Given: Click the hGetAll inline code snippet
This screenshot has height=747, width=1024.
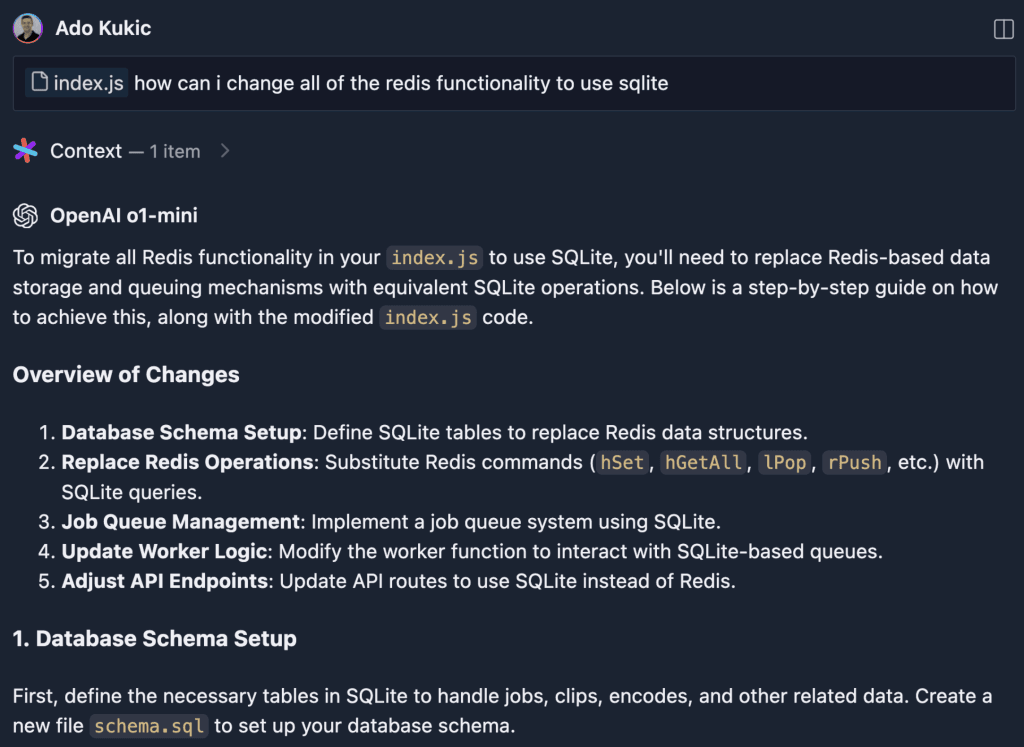Looking at the screenshot, I should point(705,462).
